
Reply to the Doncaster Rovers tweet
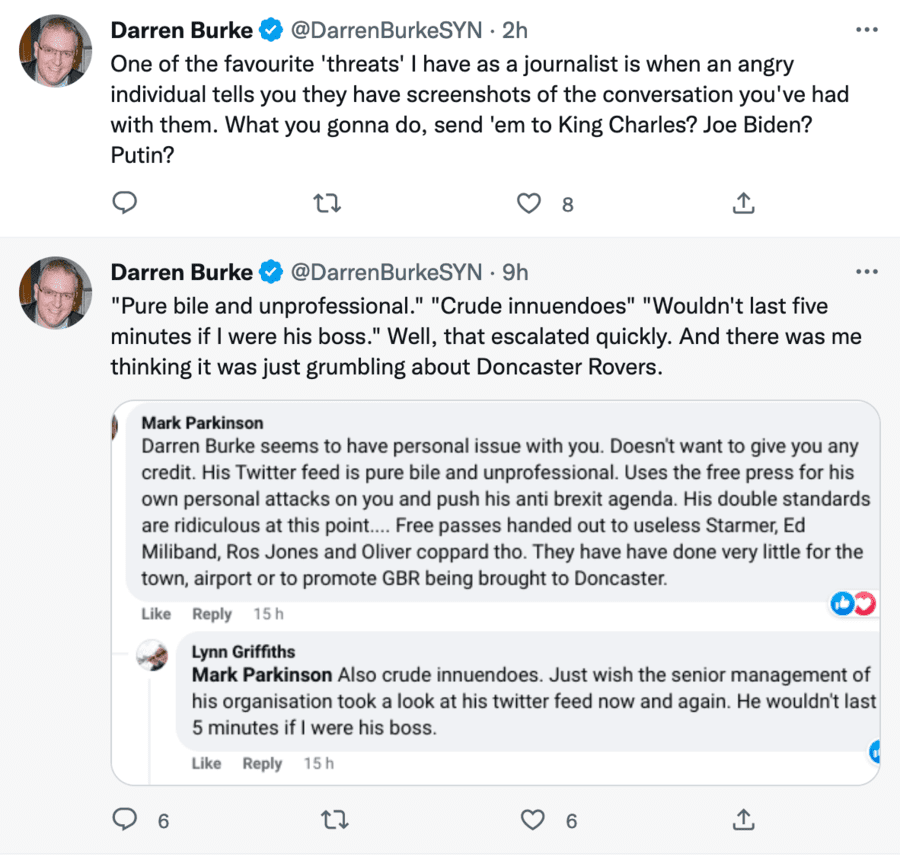(x=124, y=821)
